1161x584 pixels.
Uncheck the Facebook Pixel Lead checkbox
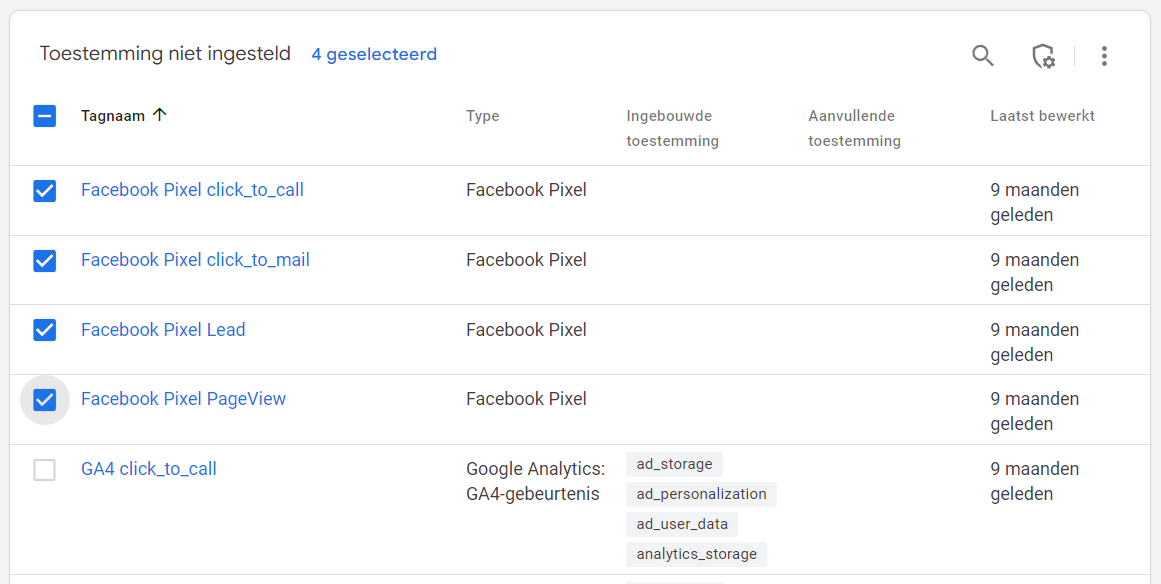45,330
